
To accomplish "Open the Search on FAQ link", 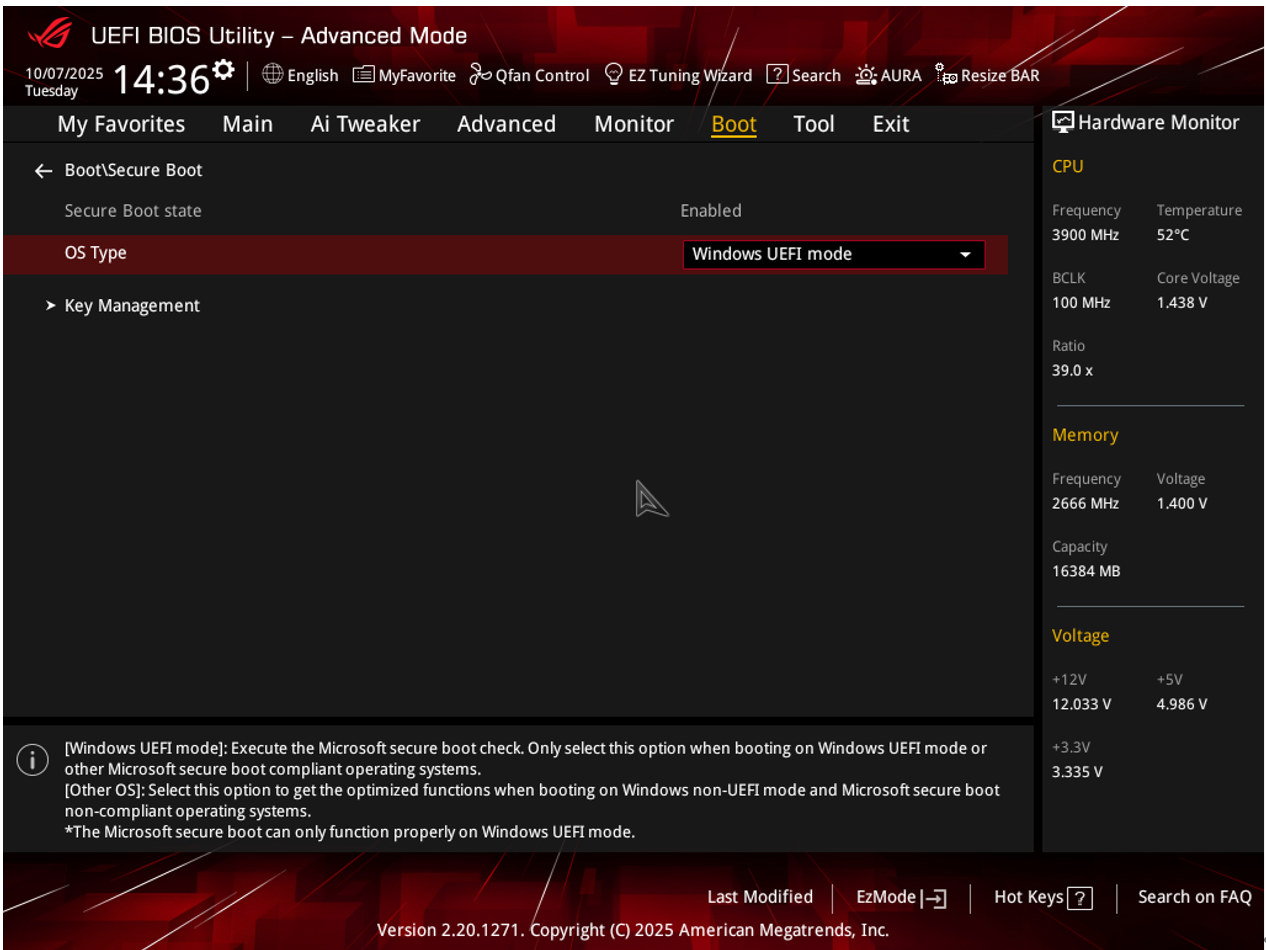I will point(1194,897).
